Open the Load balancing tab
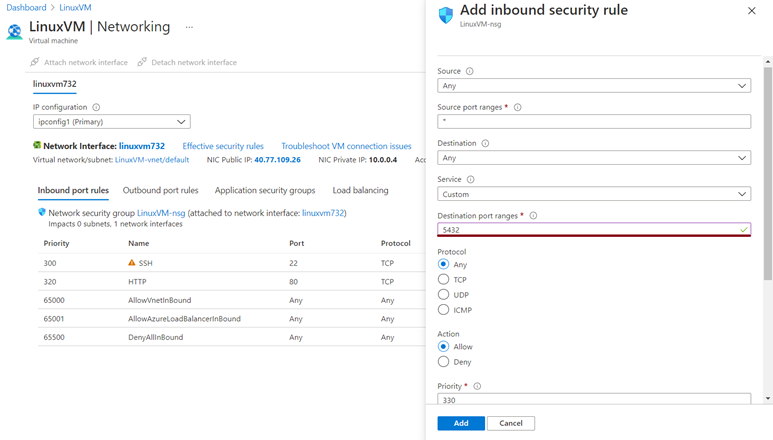This screenshot has width=773, height=440. click(360, 190)
